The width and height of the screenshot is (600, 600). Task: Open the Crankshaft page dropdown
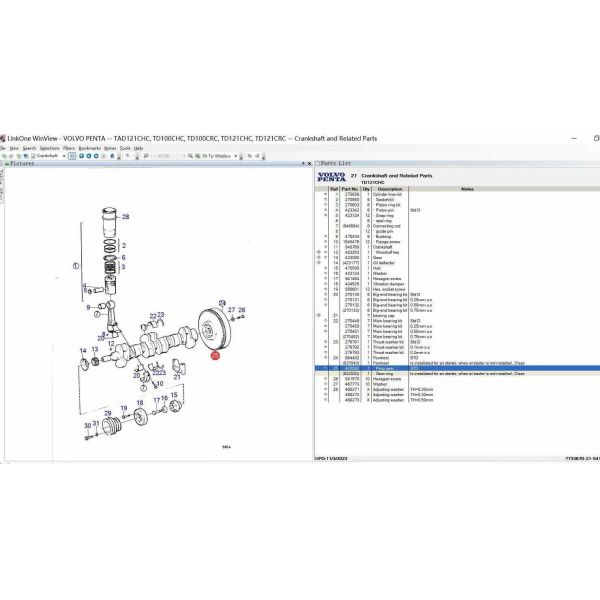64,156
